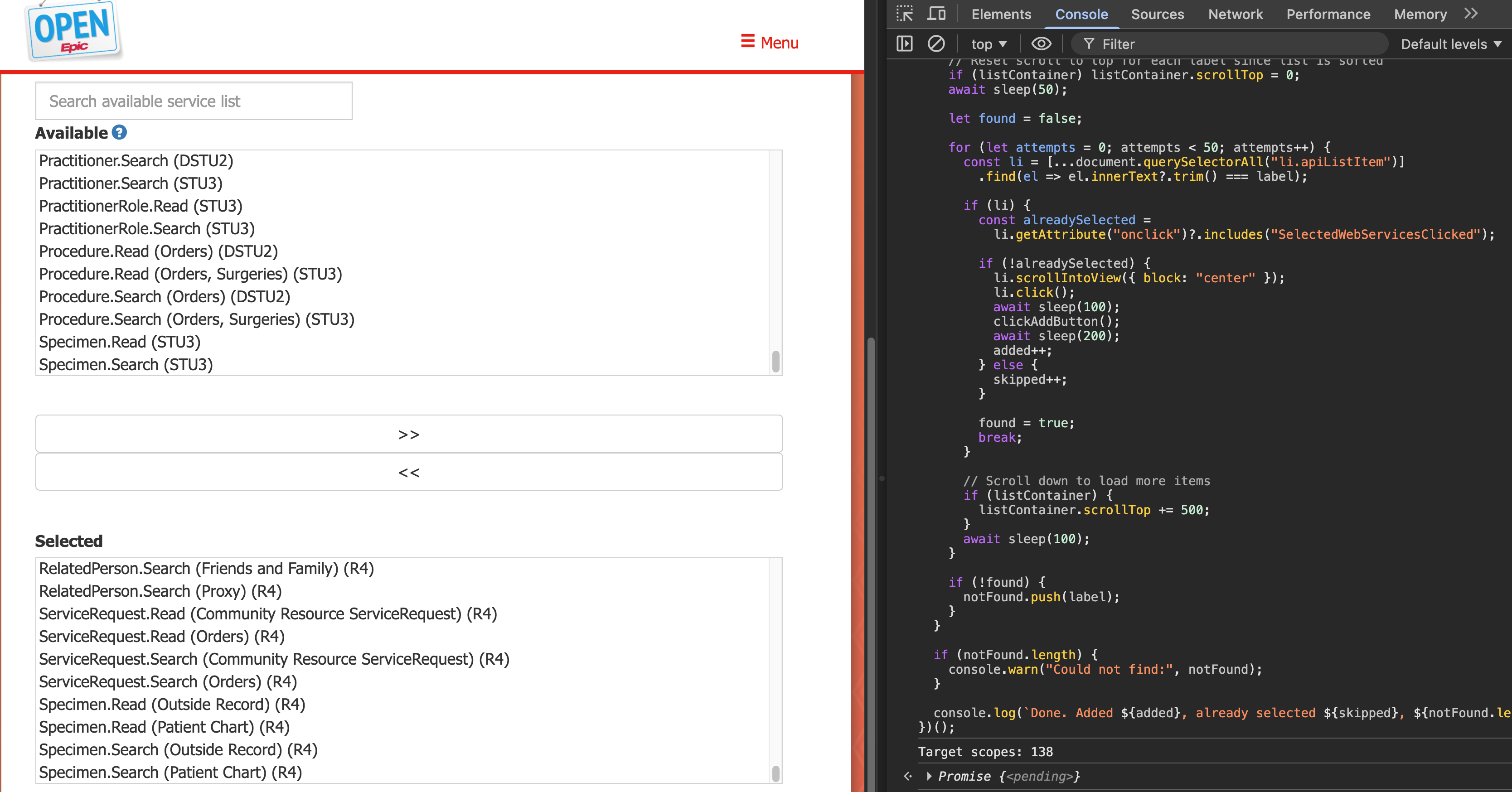
Task: Show the console sidebar panel icon
Action: click(905, 44)
